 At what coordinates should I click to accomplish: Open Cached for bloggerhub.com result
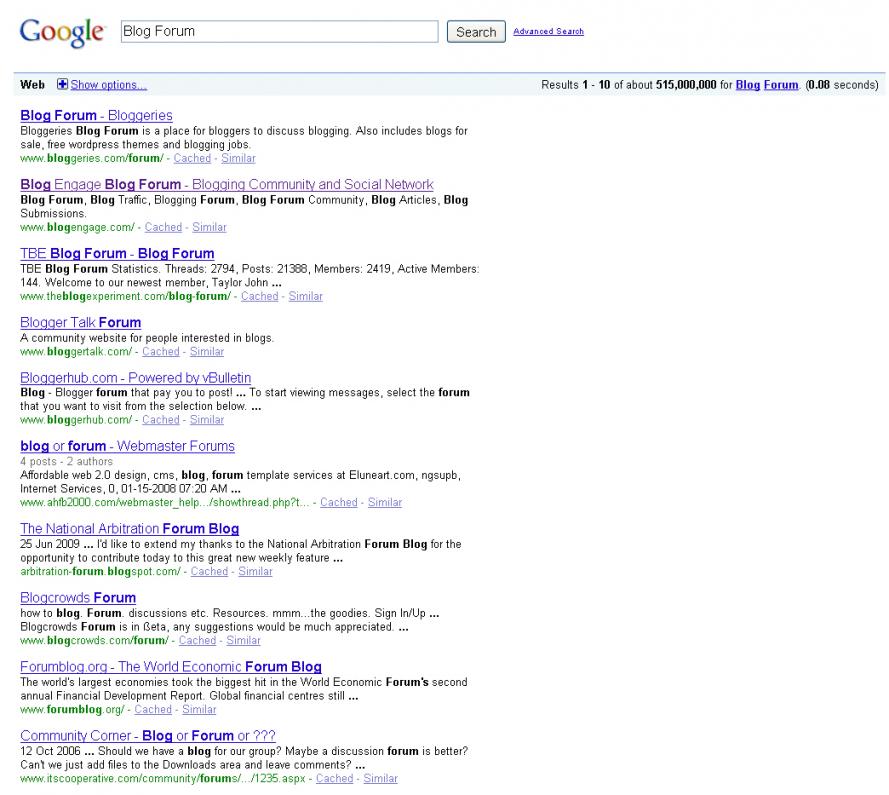tap(160, 420)
